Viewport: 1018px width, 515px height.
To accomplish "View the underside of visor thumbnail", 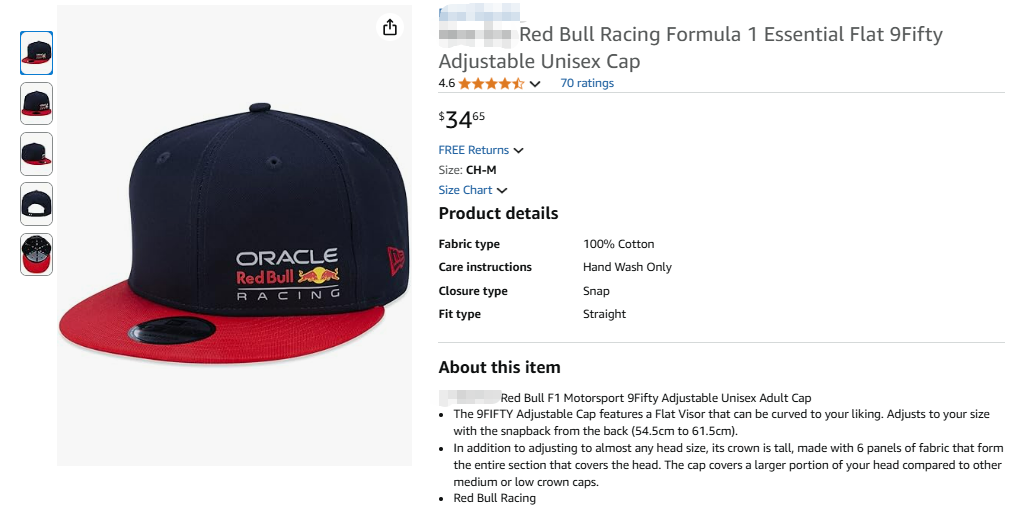I will [x=37, y=254].
